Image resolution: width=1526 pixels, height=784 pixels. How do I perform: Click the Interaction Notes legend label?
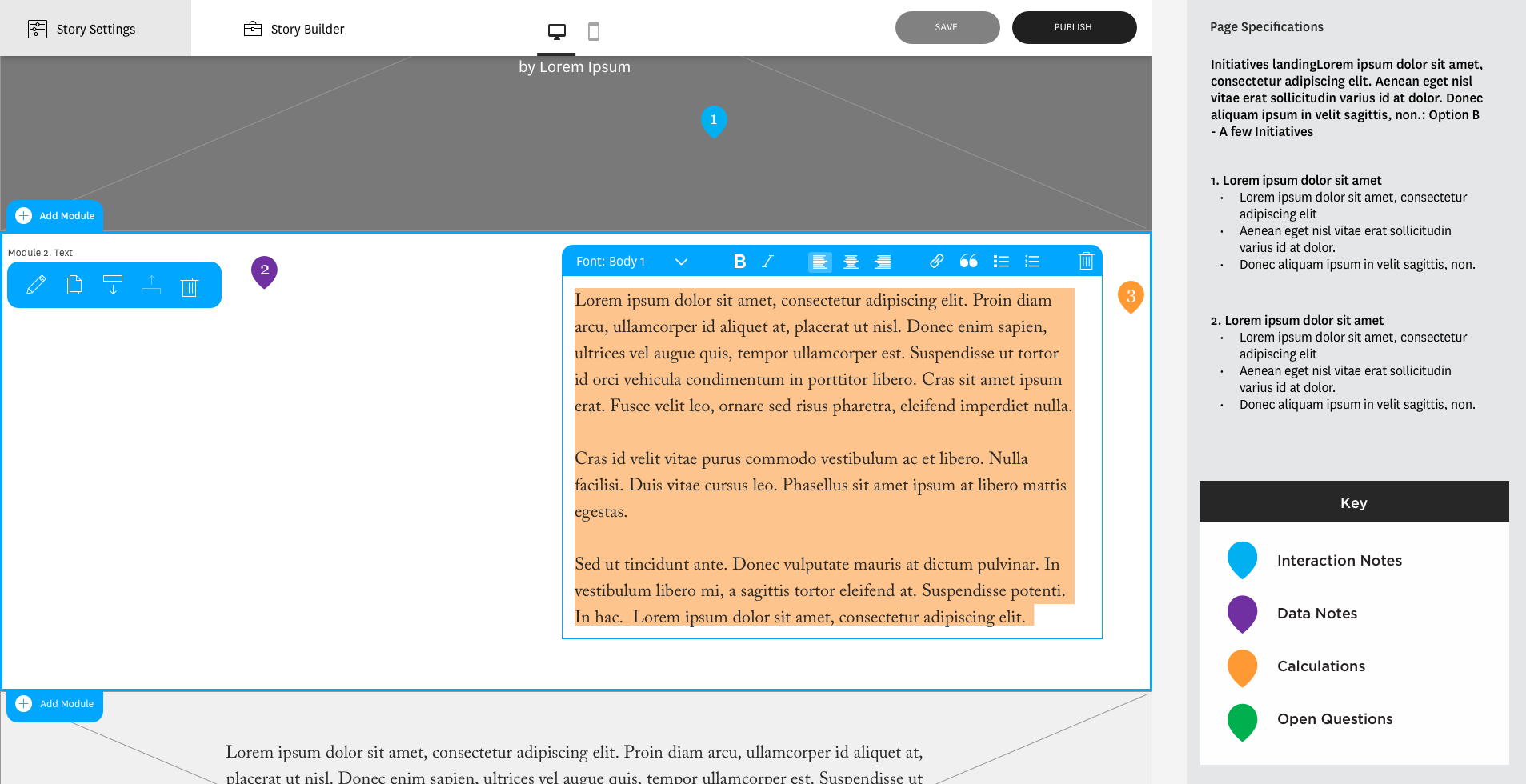(x=1340, y=561)
